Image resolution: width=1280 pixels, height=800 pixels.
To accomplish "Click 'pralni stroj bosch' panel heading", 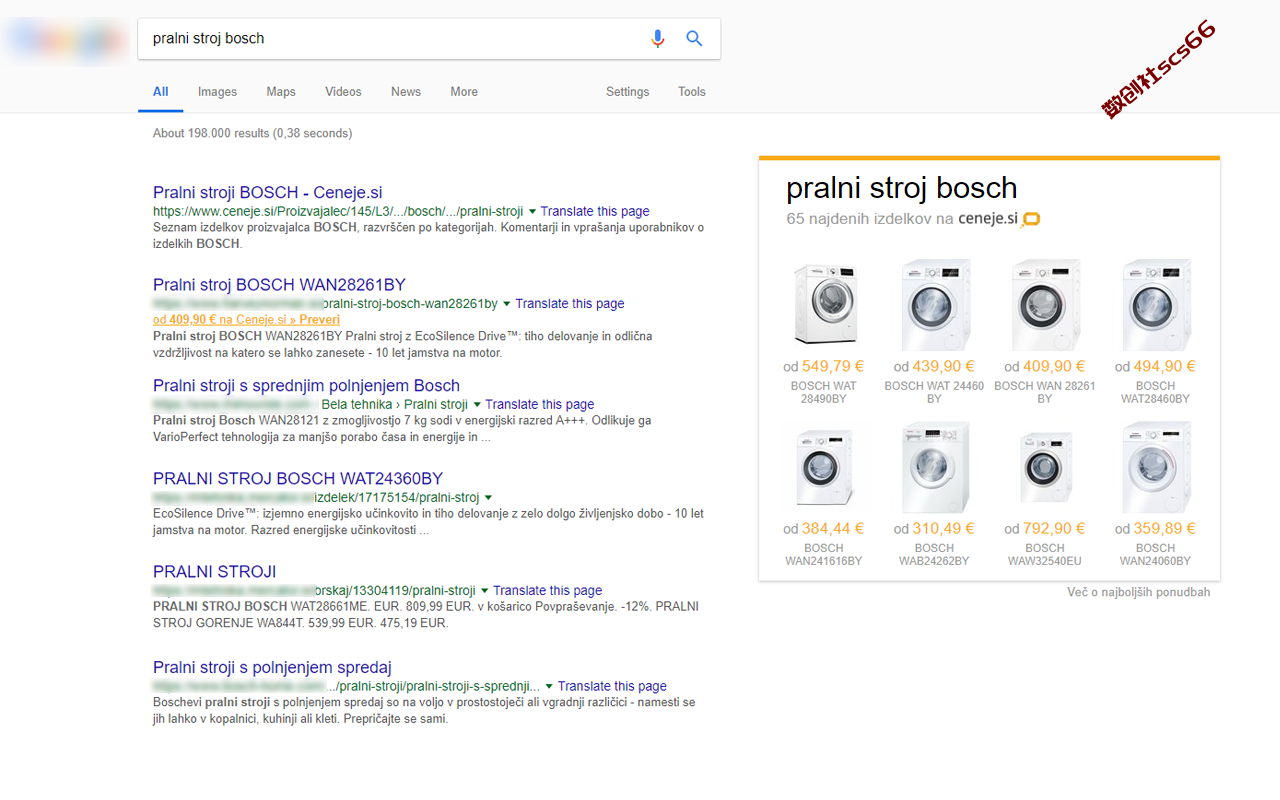I will (x=901, y=188).
